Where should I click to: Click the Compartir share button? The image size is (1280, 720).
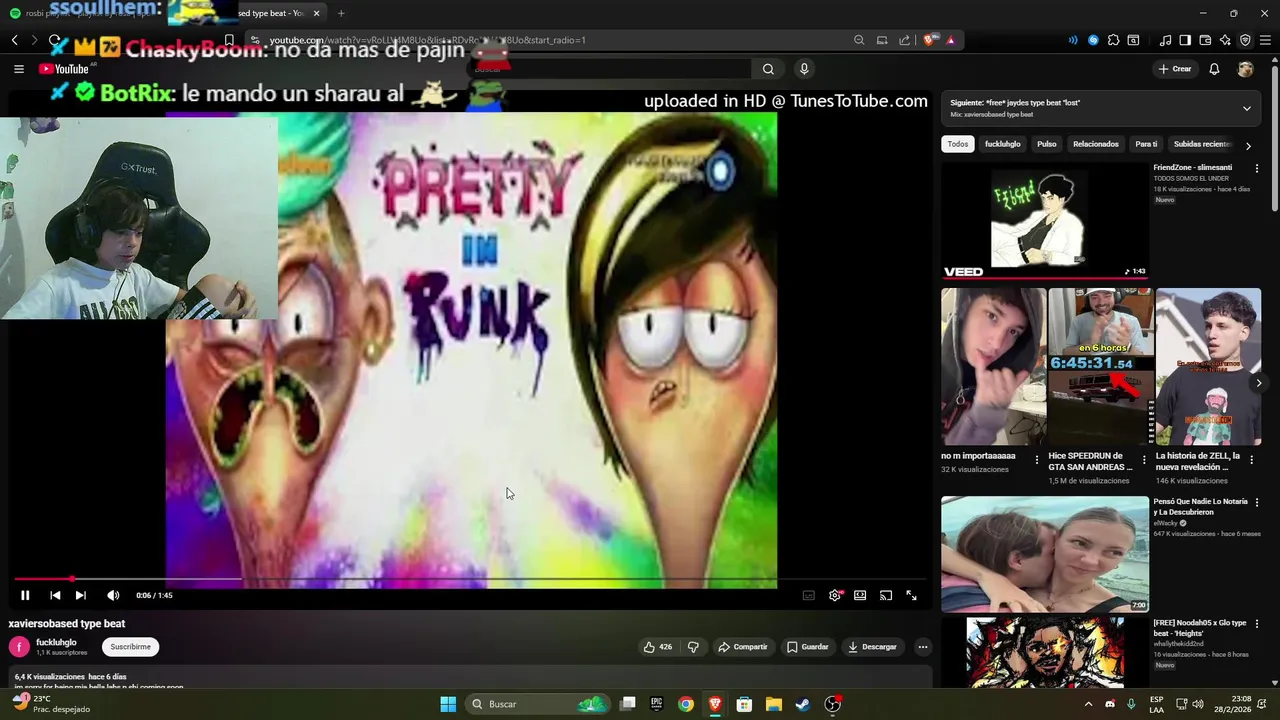(743, 647)
